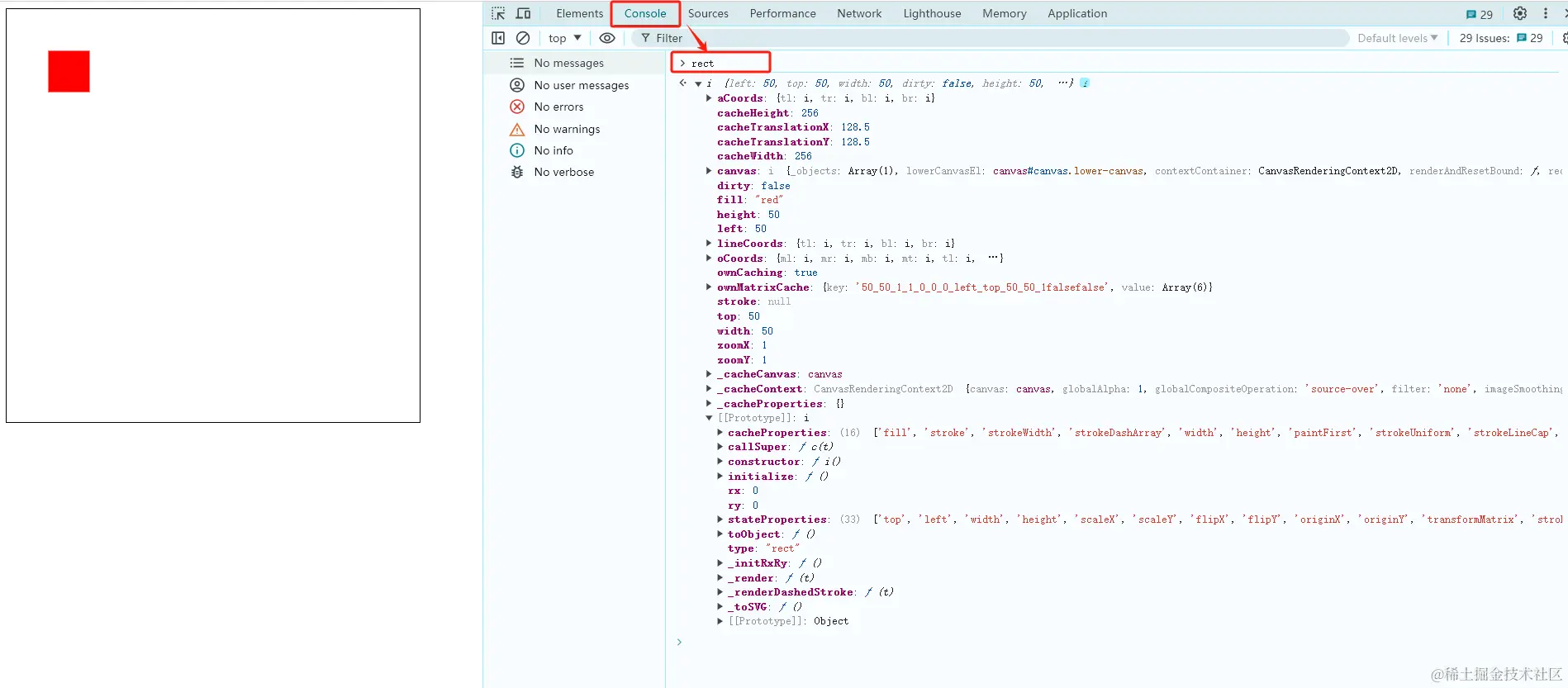Screen dimensions: 1568x688
Task: Expand the initialize function entry
Action: tap(720, 477)
